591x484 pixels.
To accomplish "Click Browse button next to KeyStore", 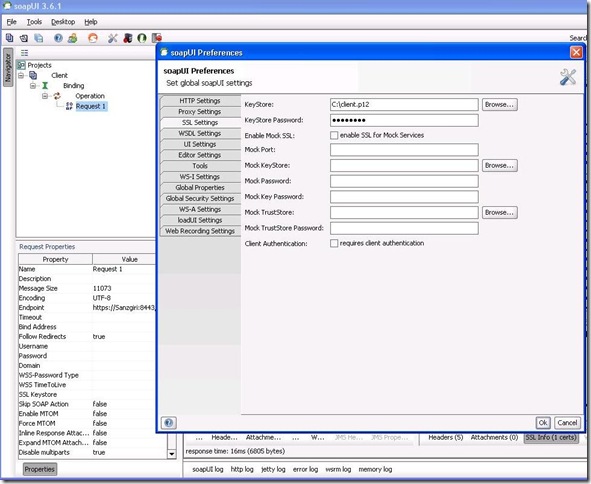I will click(x=500, y=105).
